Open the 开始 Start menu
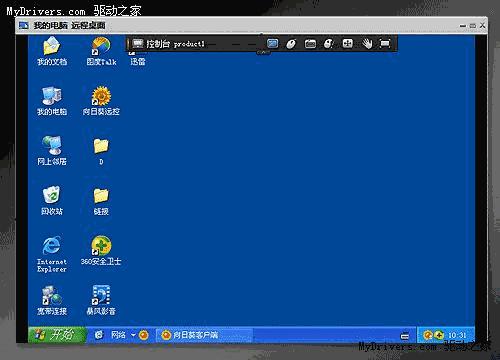Image resolution: width=500 pixels, height=360 pixels. [57, 334]
